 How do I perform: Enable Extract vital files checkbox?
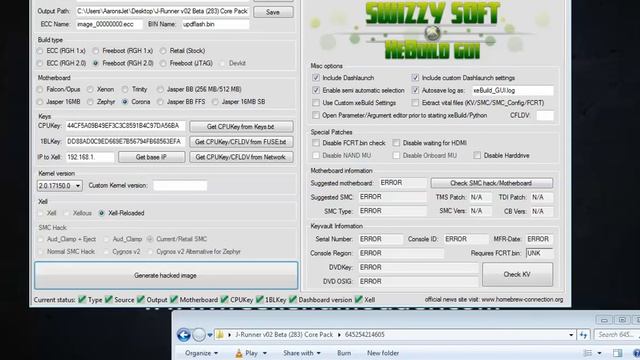tap(415, 103)
